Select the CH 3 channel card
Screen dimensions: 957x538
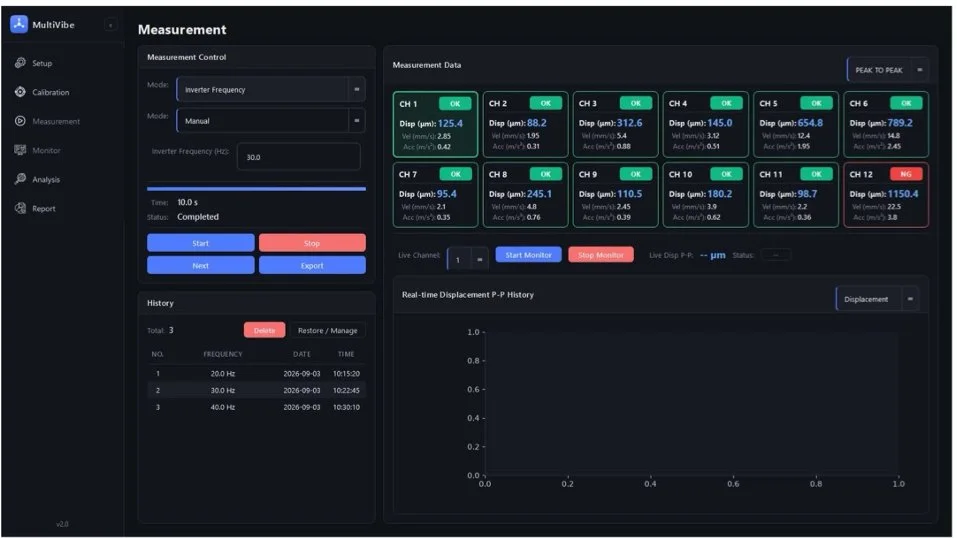(x=615, y=125)
